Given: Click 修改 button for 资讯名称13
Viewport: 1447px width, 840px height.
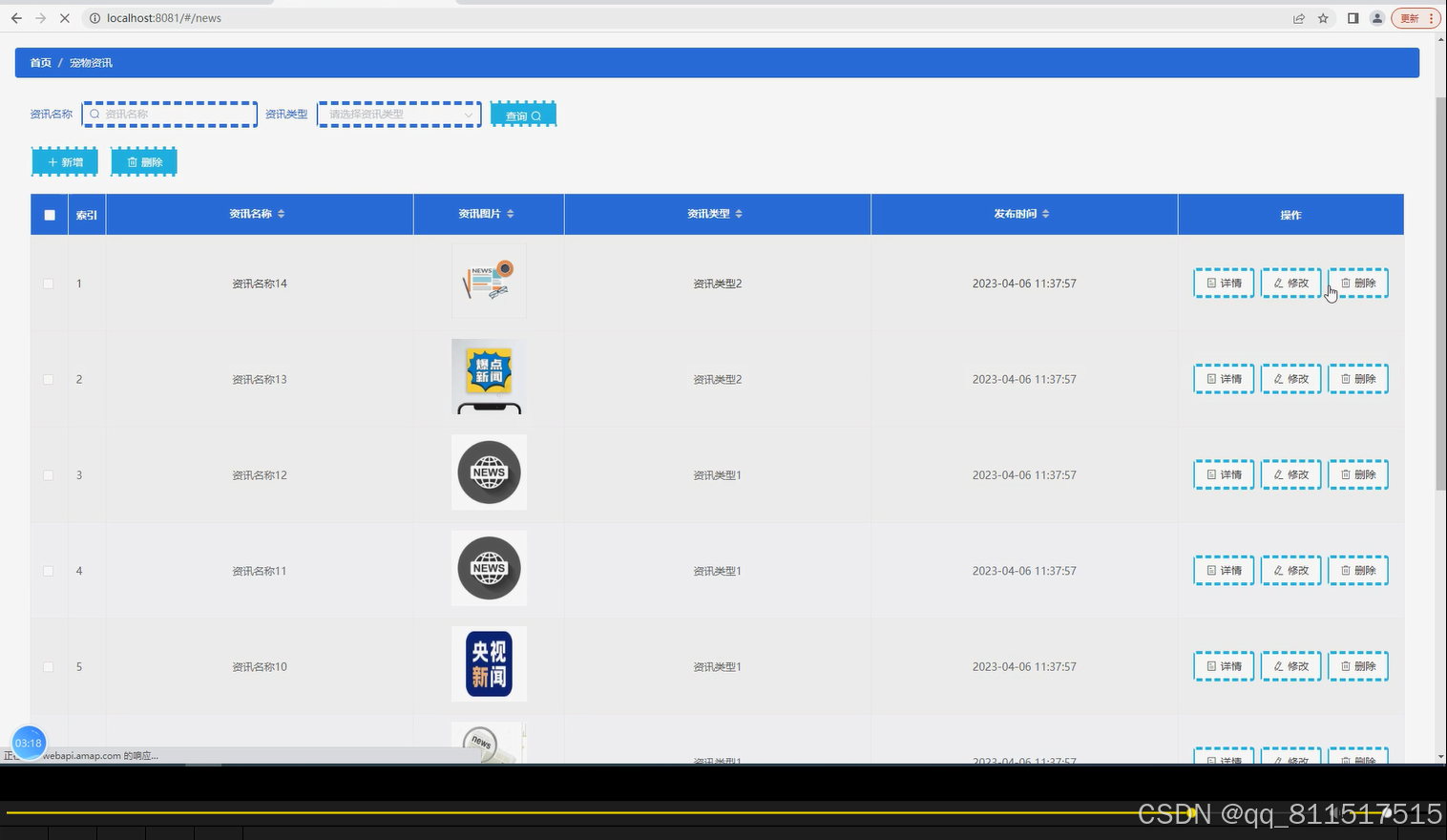Looking at the screenshot, I should (x=1291, y=379).
